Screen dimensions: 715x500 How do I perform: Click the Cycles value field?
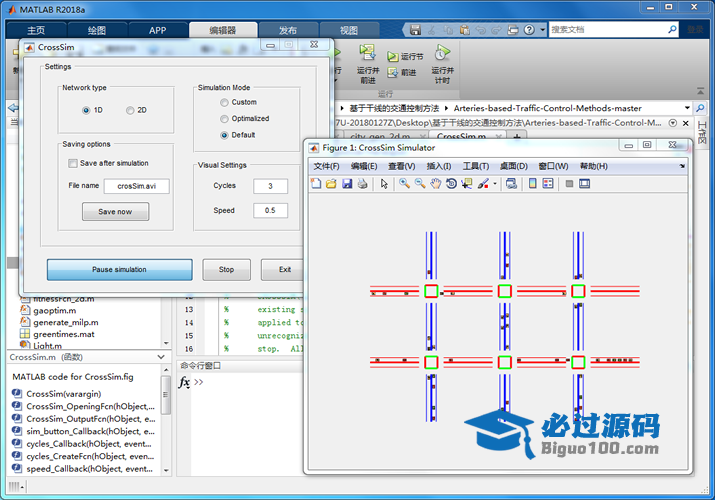270,186
